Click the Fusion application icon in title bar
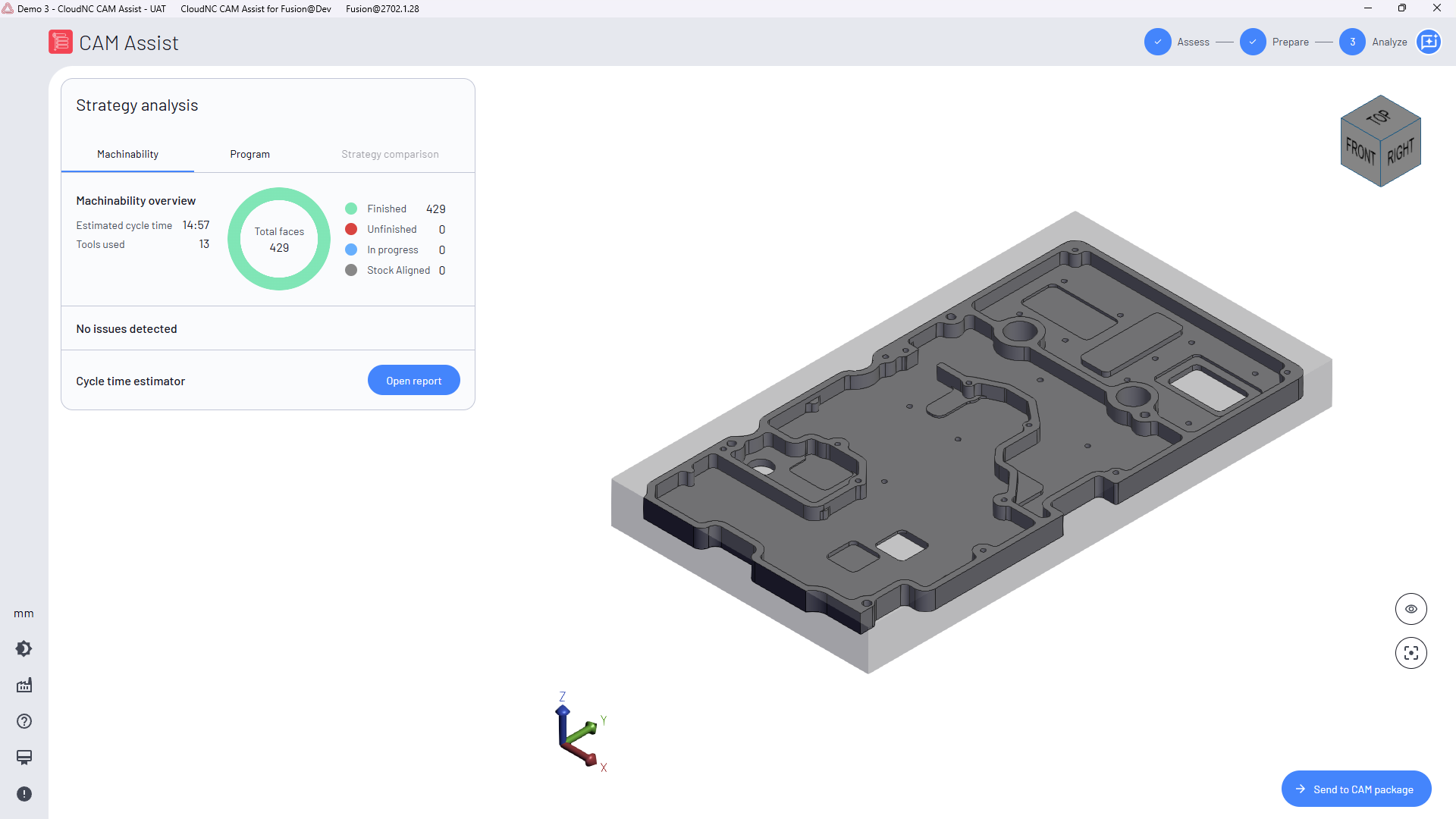Screen dimensions: 1456x819 (x=8, y=8)
